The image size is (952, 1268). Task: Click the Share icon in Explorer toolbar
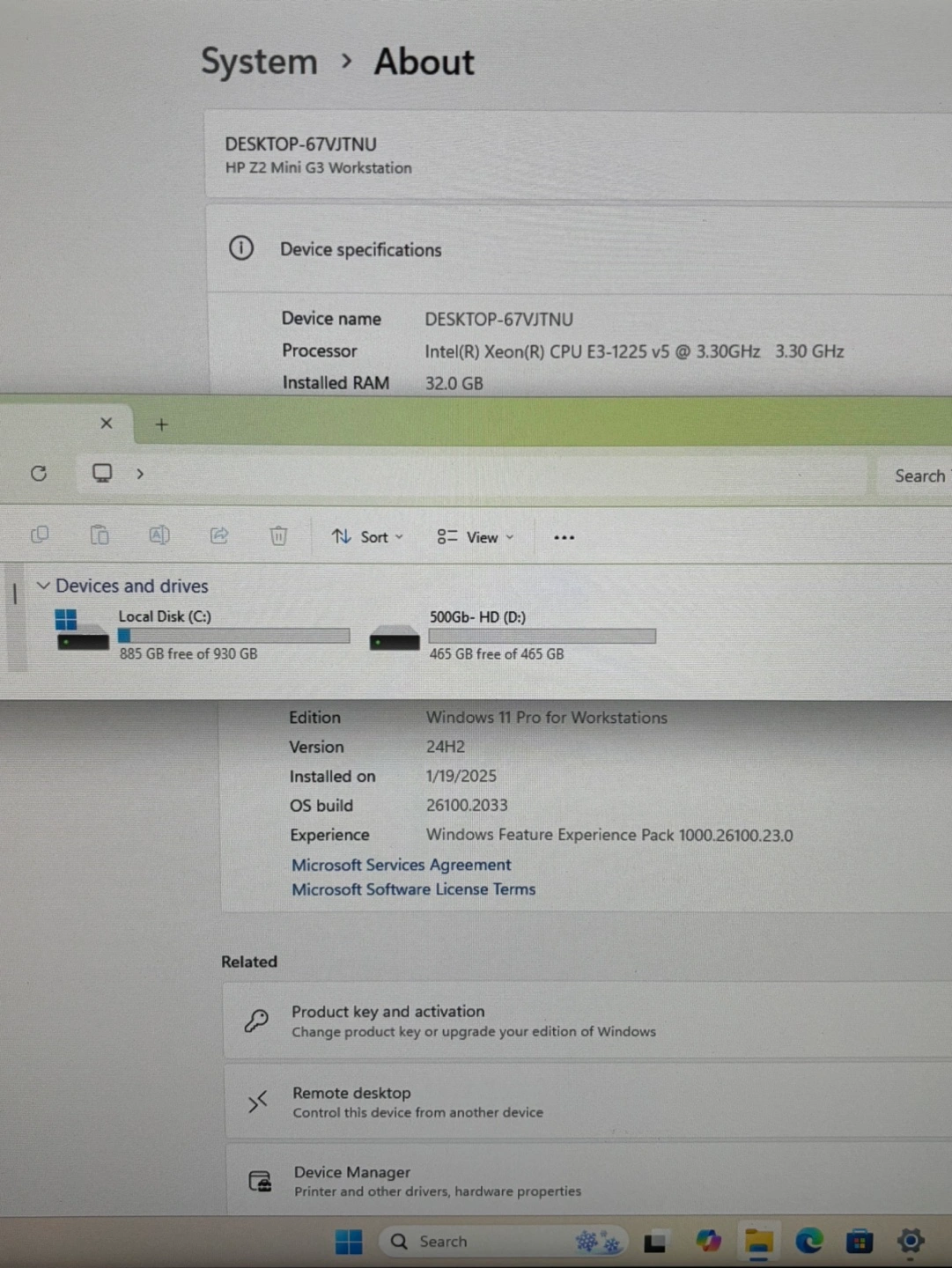(219, 535)
